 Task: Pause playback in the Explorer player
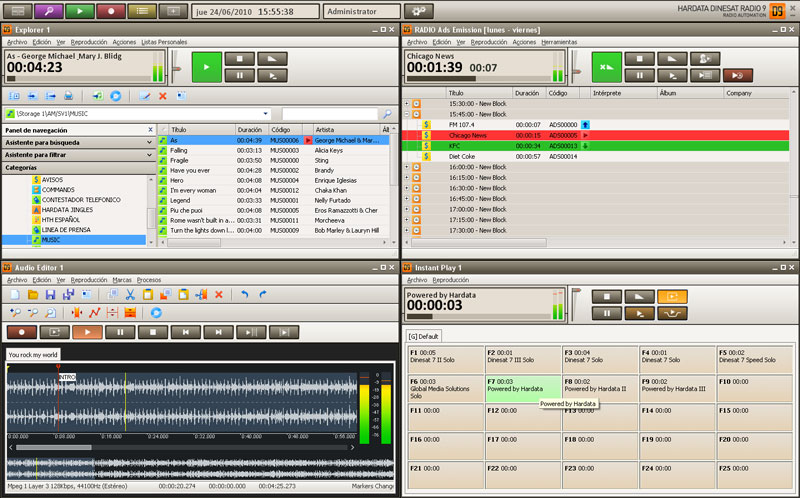point(239,75)
